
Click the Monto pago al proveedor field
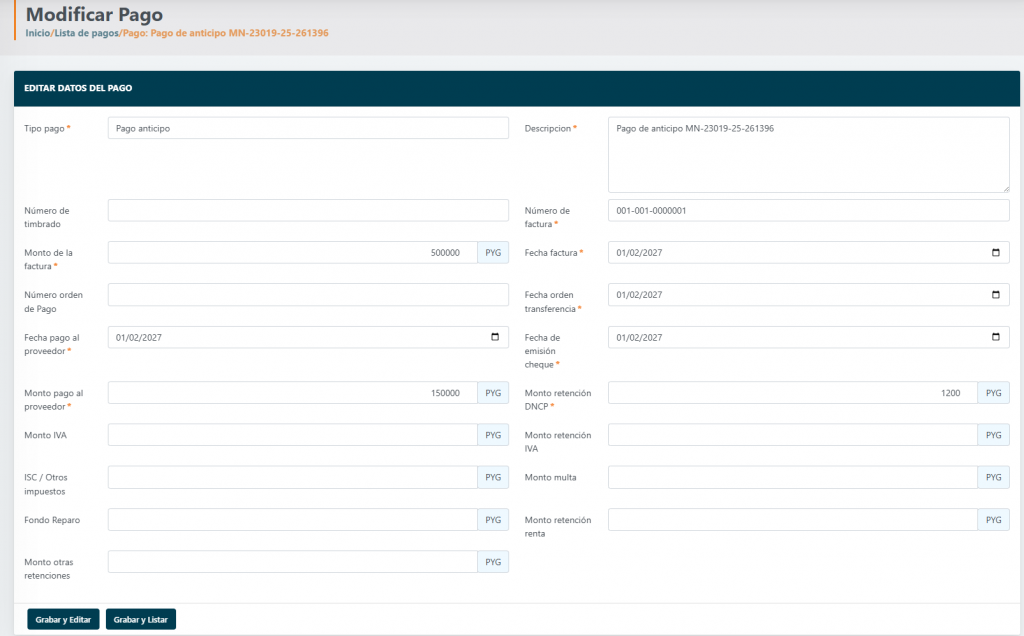pos(293,393)
